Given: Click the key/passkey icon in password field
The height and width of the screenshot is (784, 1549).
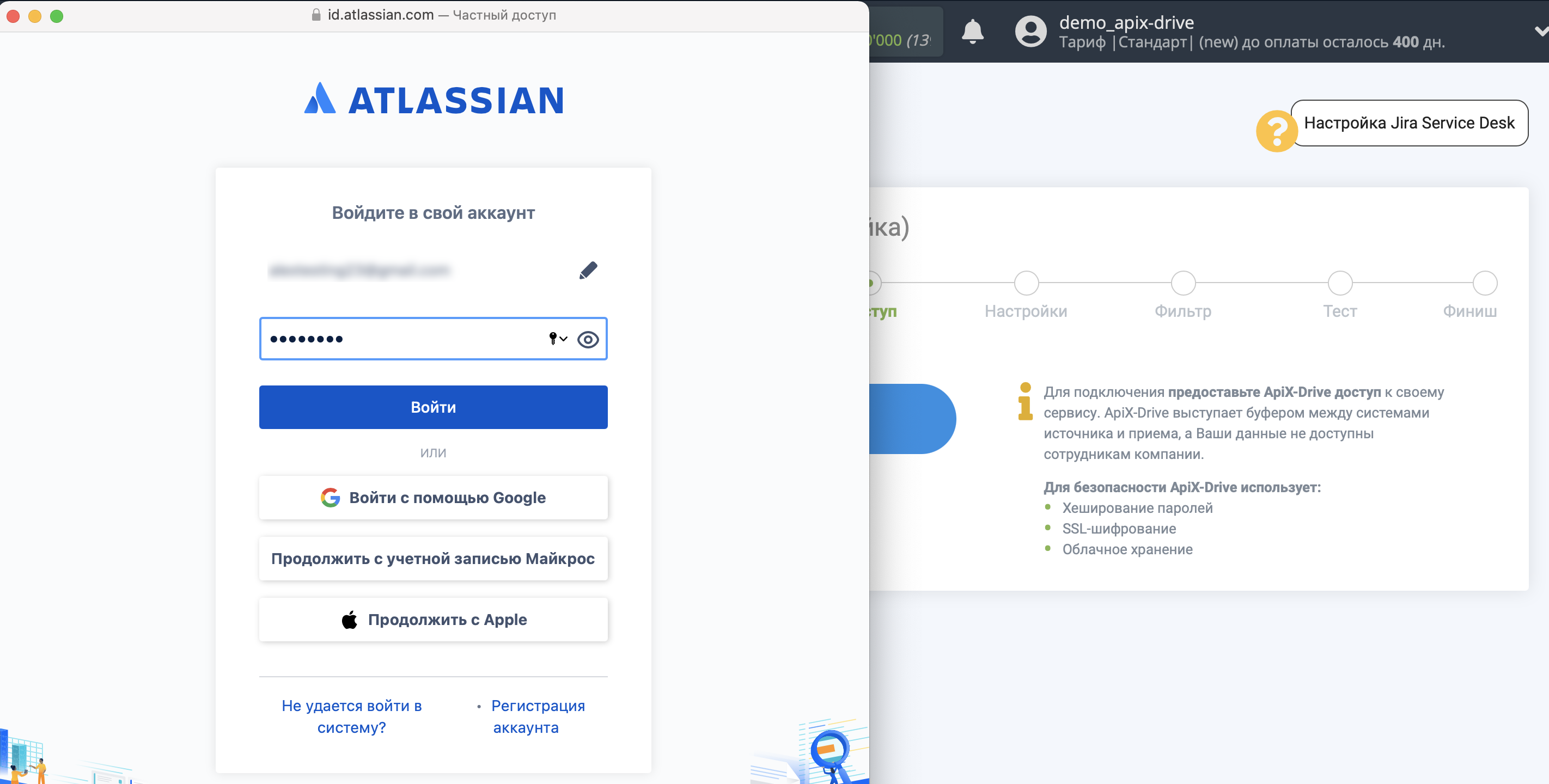Looking at the screenshot, I should (x=555, y=338).
